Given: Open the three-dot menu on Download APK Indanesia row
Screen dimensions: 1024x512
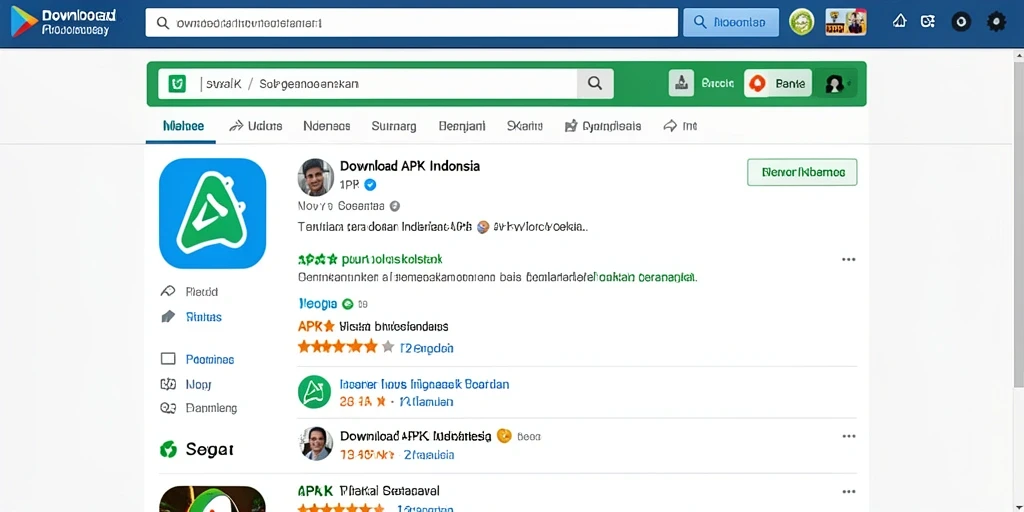Looking at the screenshot, I should click(x=848, y=436).
